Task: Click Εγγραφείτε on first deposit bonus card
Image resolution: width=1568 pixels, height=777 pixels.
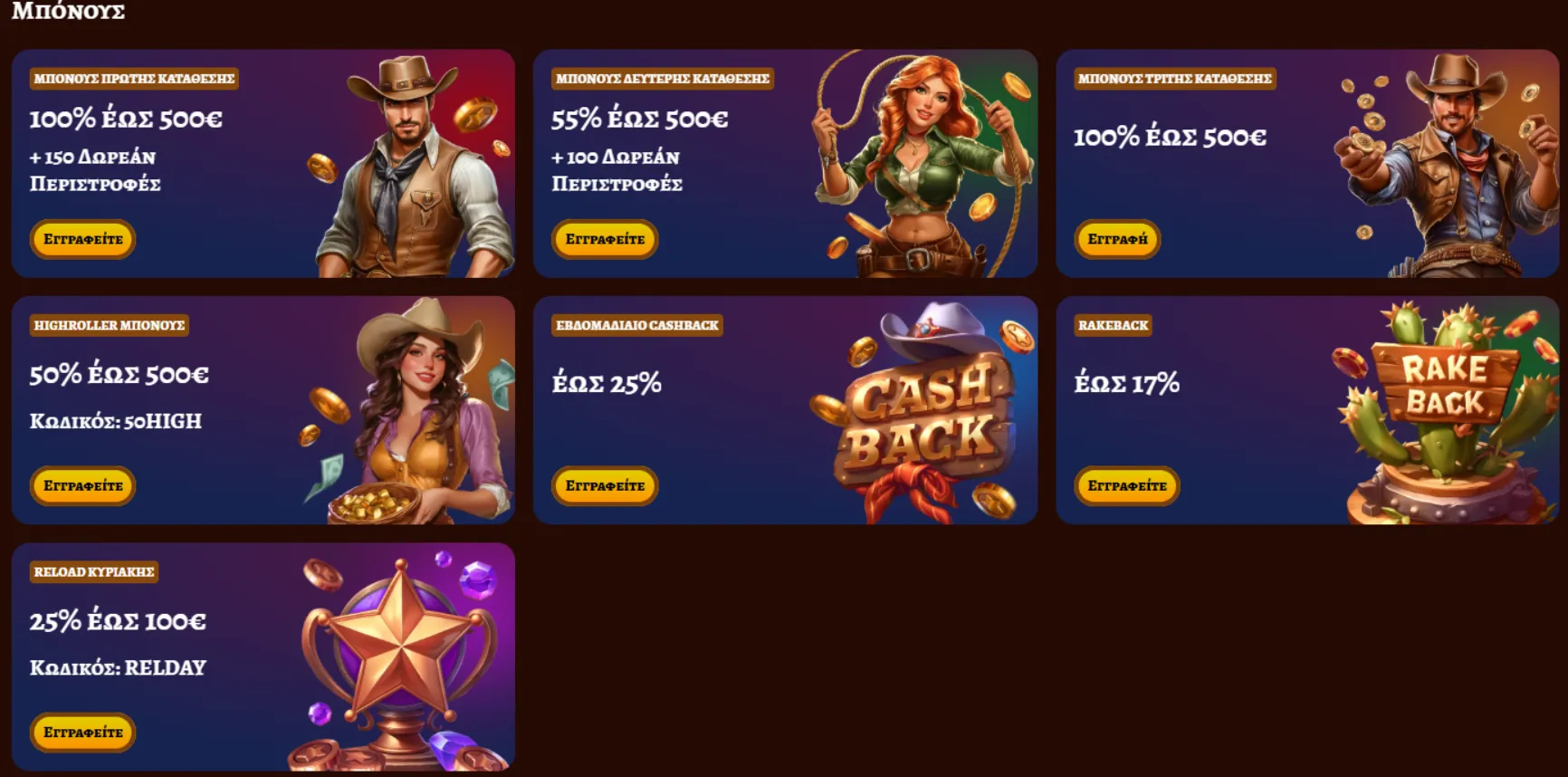Action: [82, 239]
